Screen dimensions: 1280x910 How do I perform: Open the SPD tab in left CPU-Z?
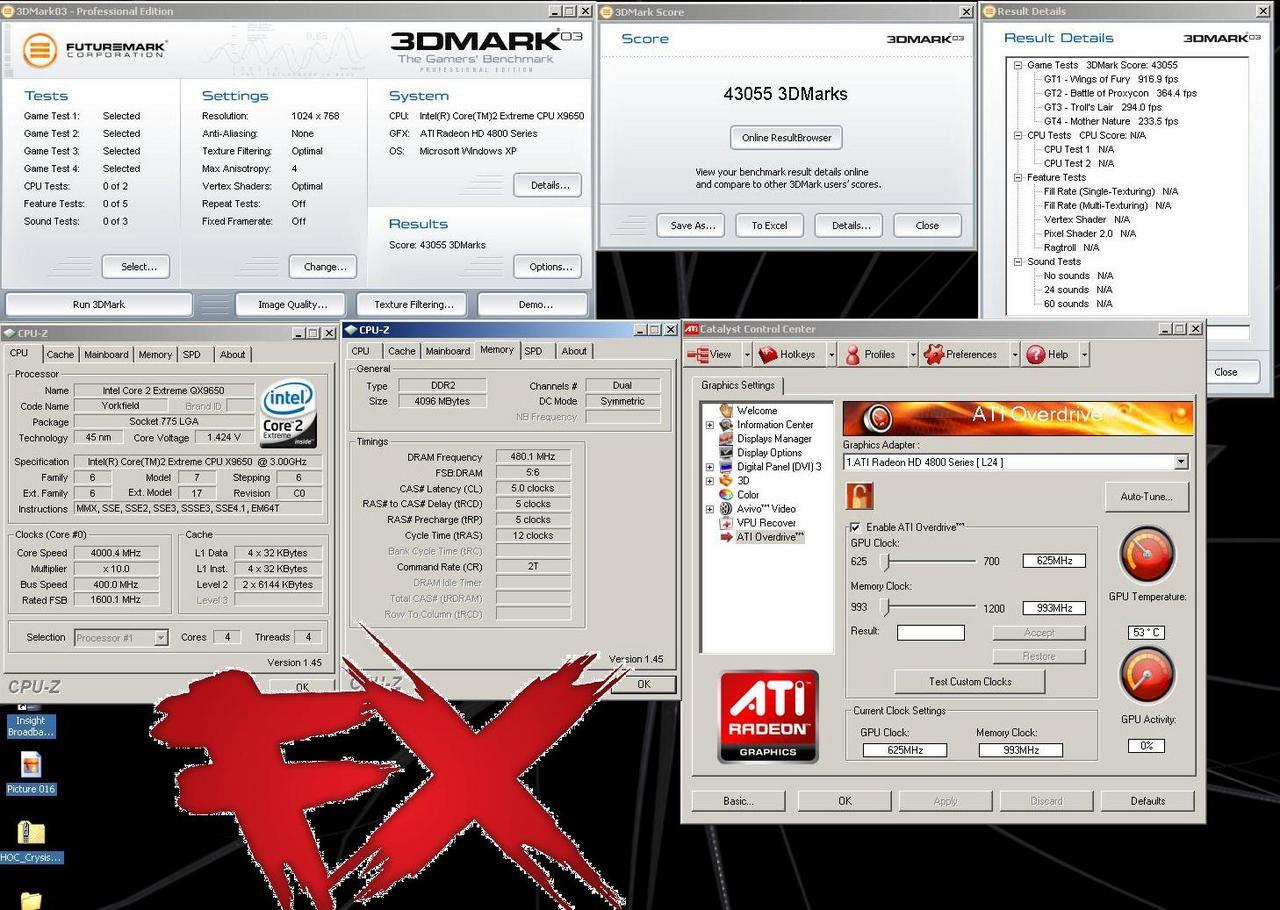point(191,354)
